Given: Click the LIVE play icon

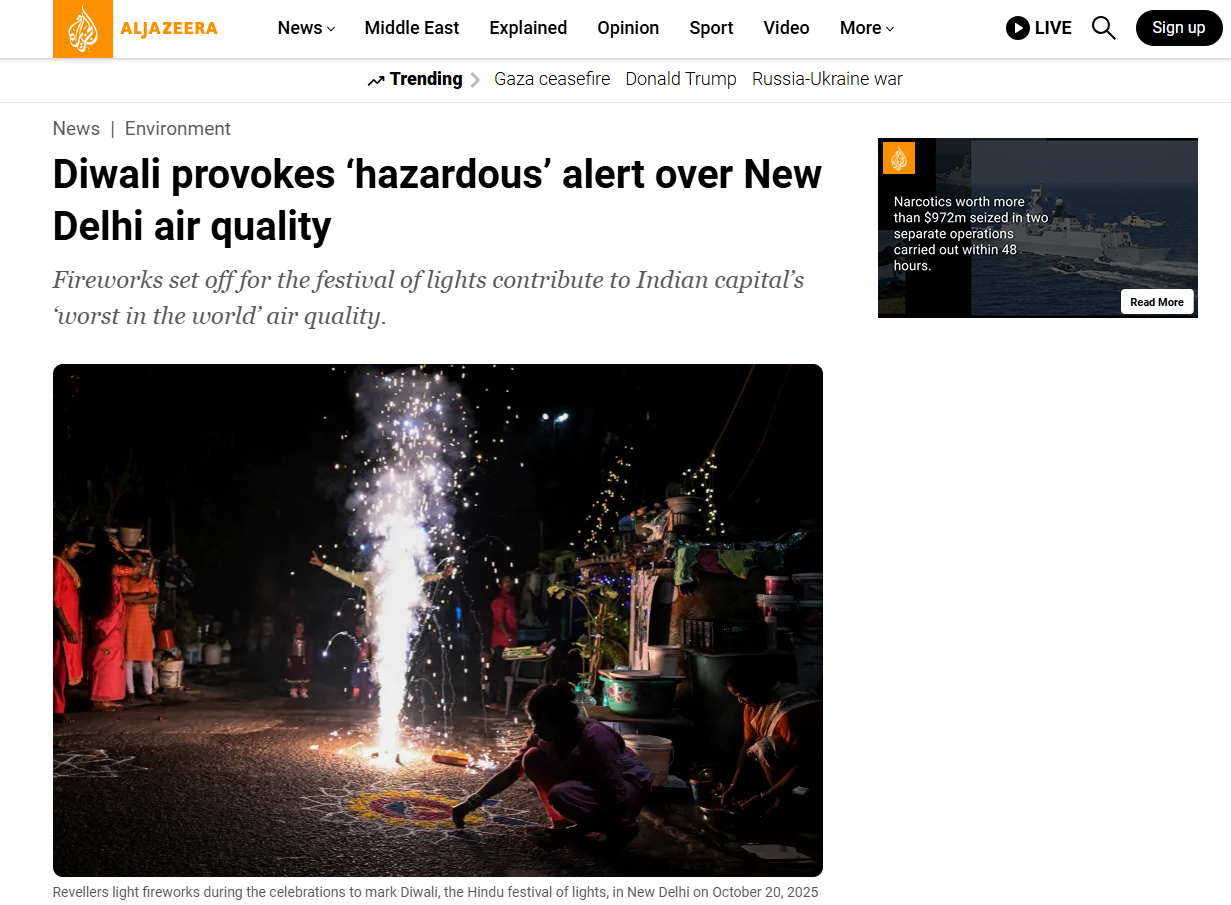Looking at the screenshot, I should (x=1018, y=28).
